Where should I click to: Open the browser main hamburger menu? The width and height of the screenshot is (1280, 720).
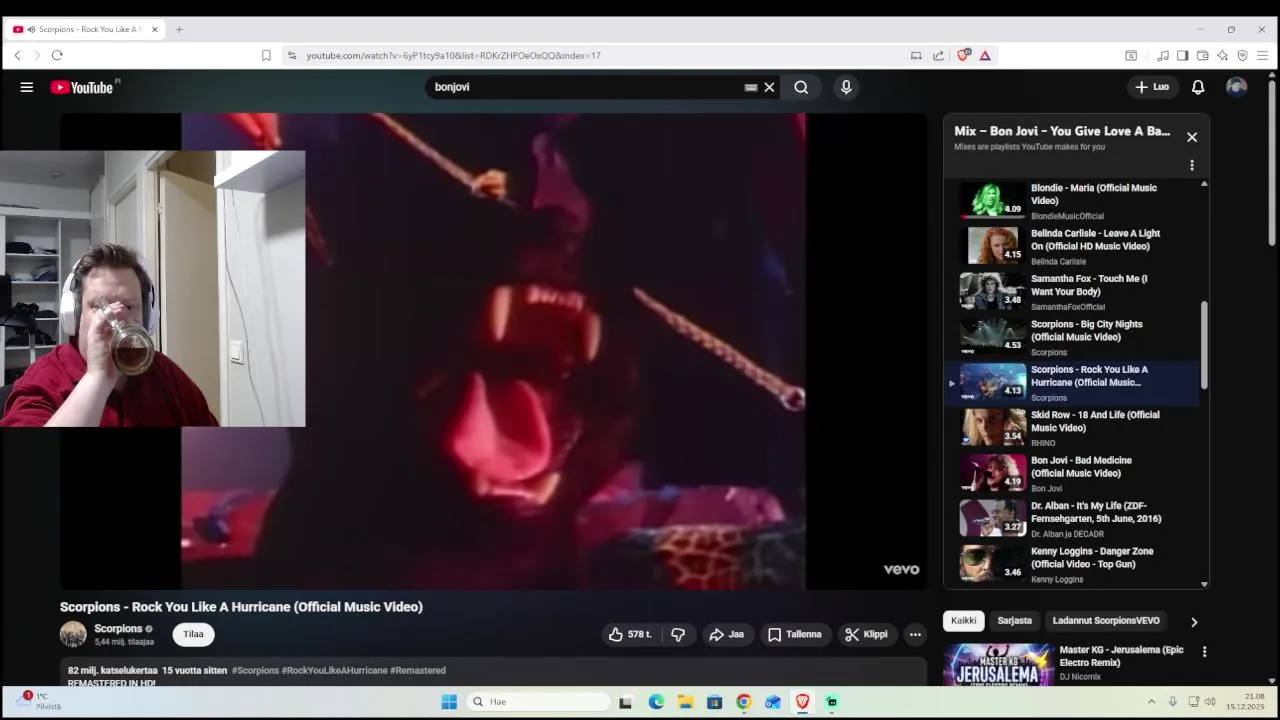coord(1263,55)
